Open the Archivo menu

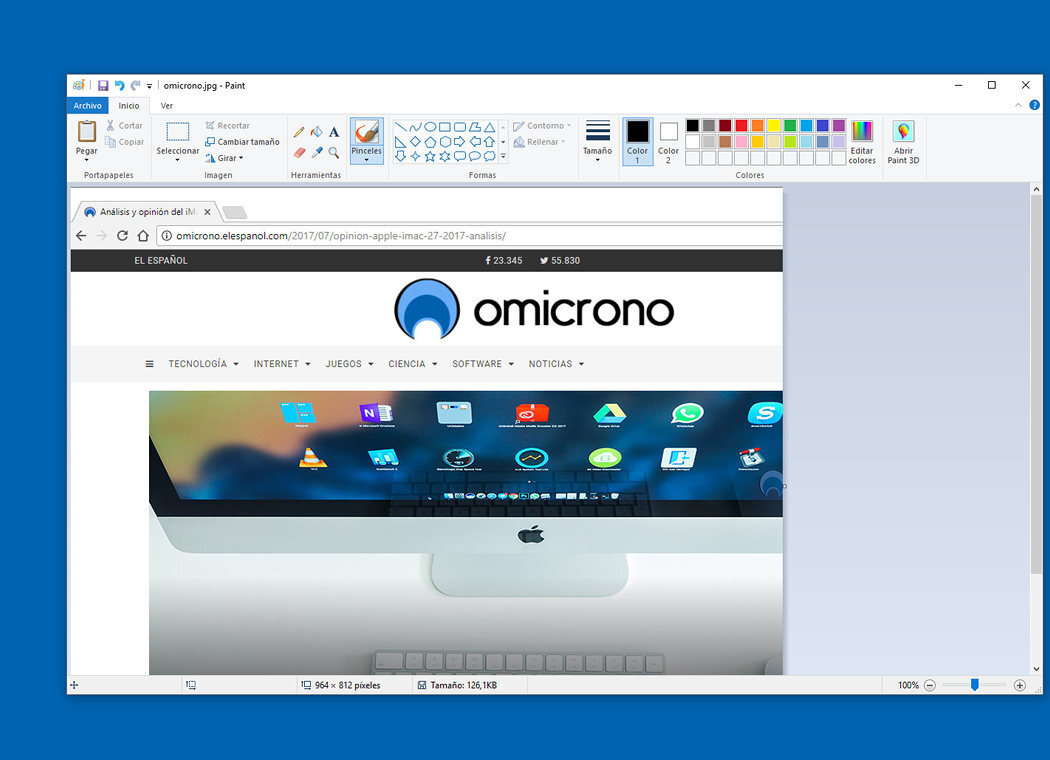click(87, 105)
